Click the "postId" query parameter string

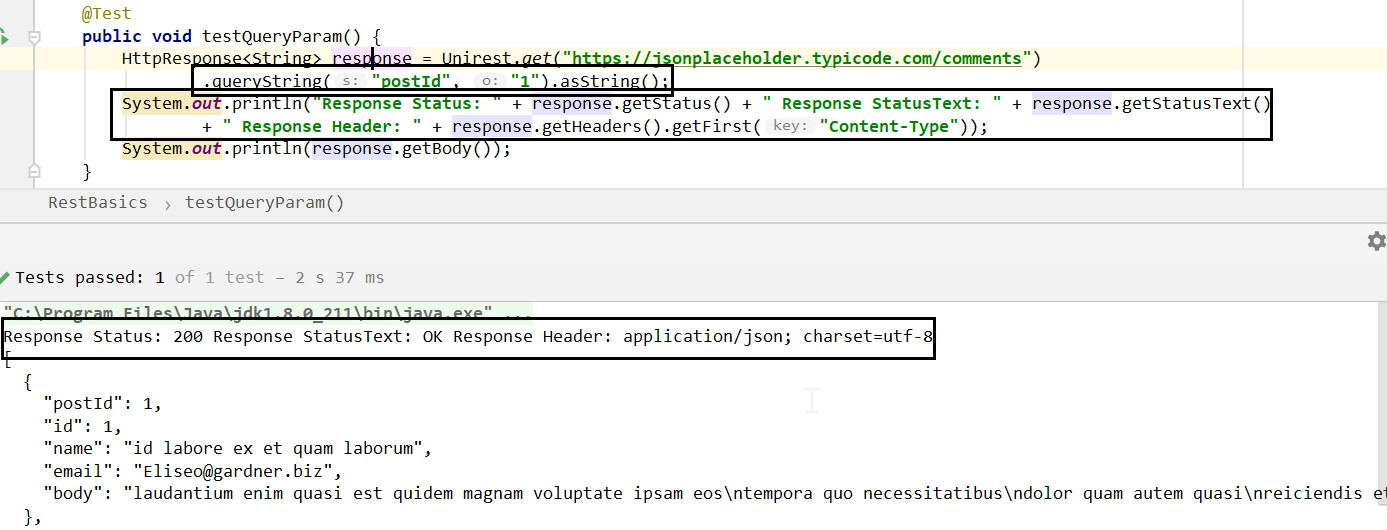click(x=414, y=81)
